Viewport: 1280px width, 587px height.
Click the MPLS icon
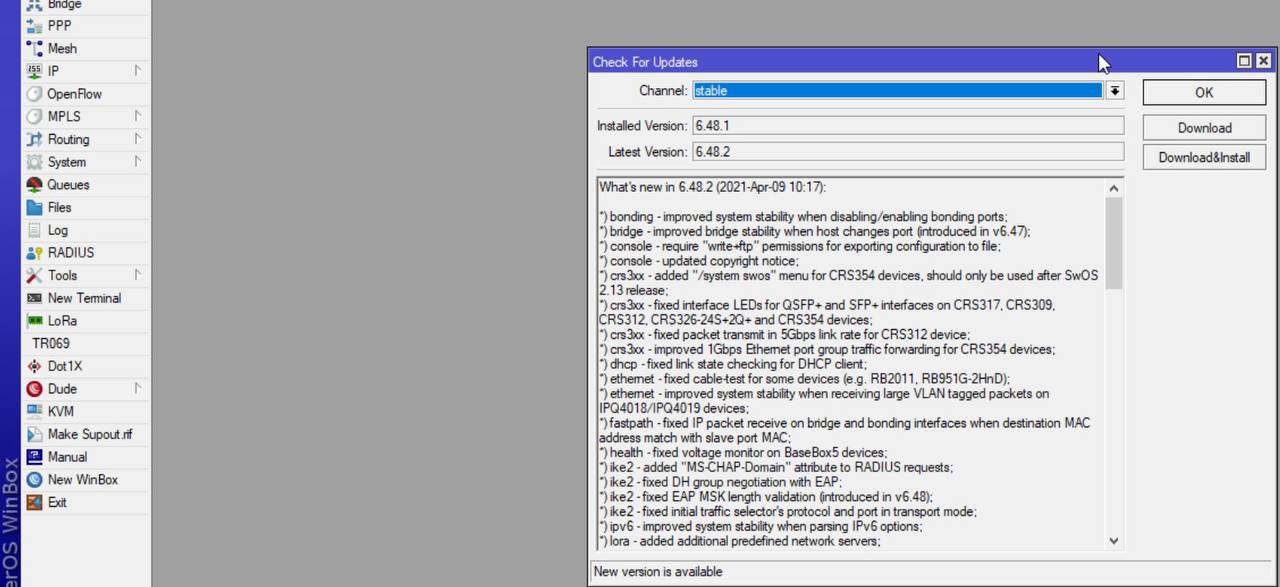click(x=34, y=116)
